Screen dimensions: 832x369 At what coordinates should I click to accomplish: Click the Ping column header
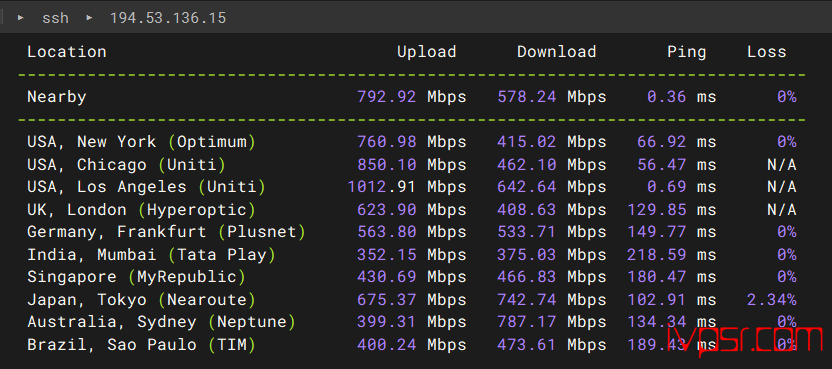tap(687, 52)
